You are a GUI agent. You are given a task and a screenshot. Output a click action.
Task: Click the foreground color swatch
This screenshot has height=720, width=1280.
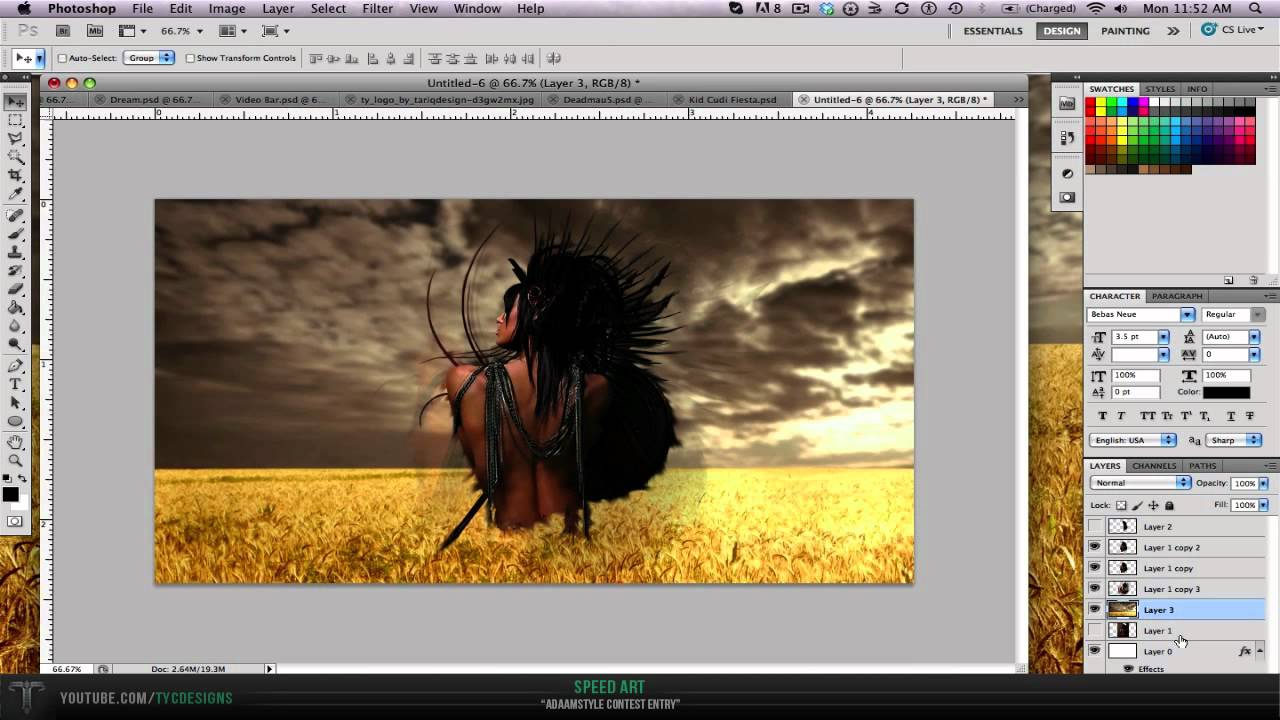click(10, 494)
